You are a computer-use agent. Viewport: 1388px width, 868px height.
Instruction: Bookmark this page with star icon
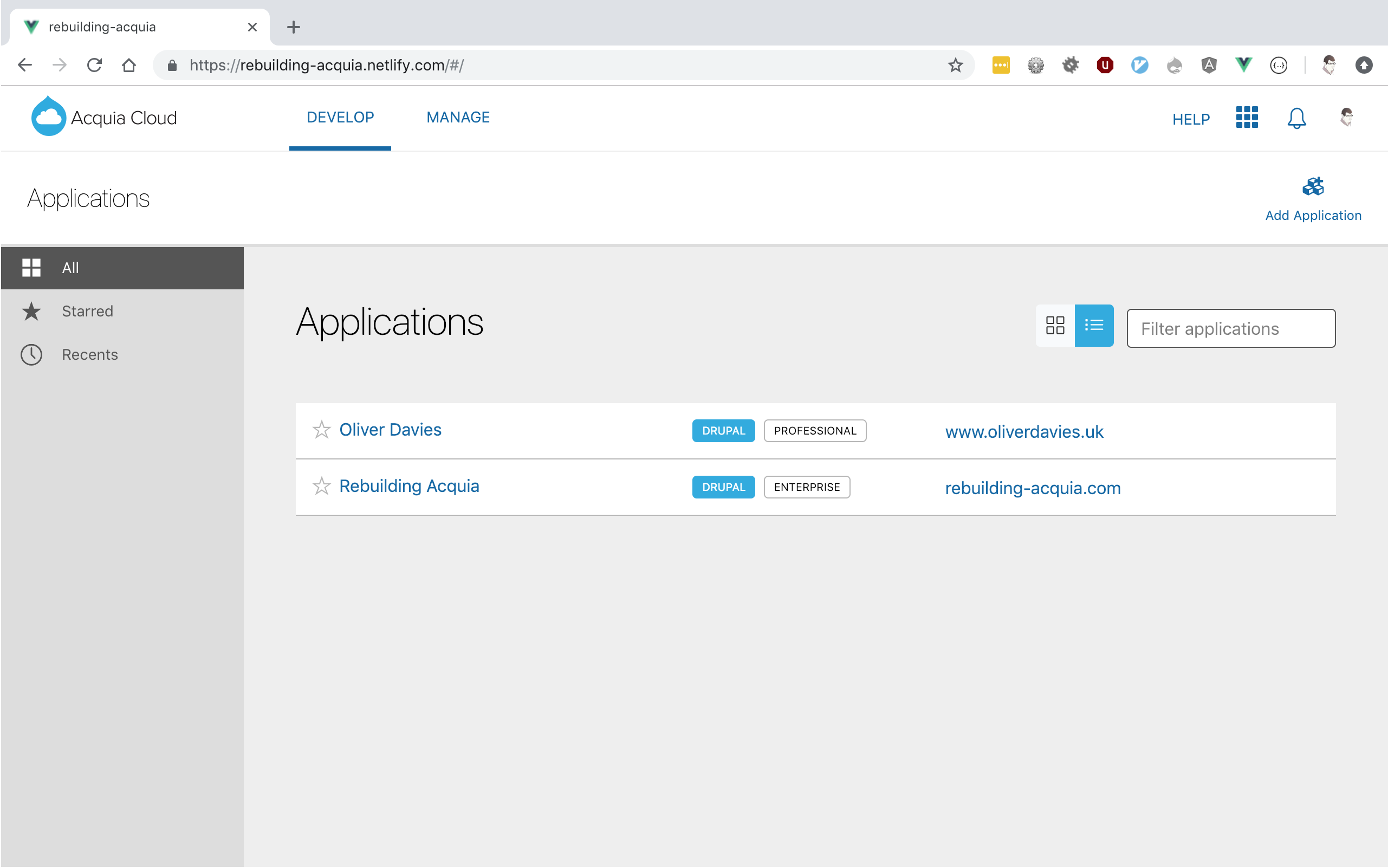coord(955,65)
